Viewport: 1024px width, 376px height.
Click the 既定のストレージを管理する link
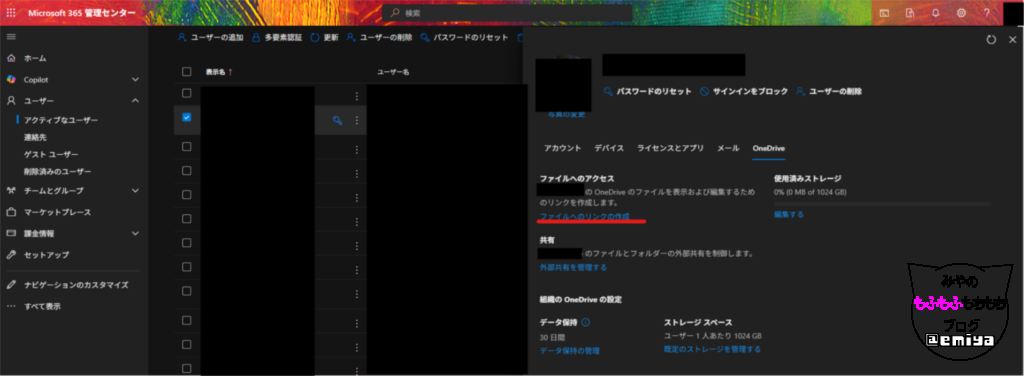coord(712,349)
